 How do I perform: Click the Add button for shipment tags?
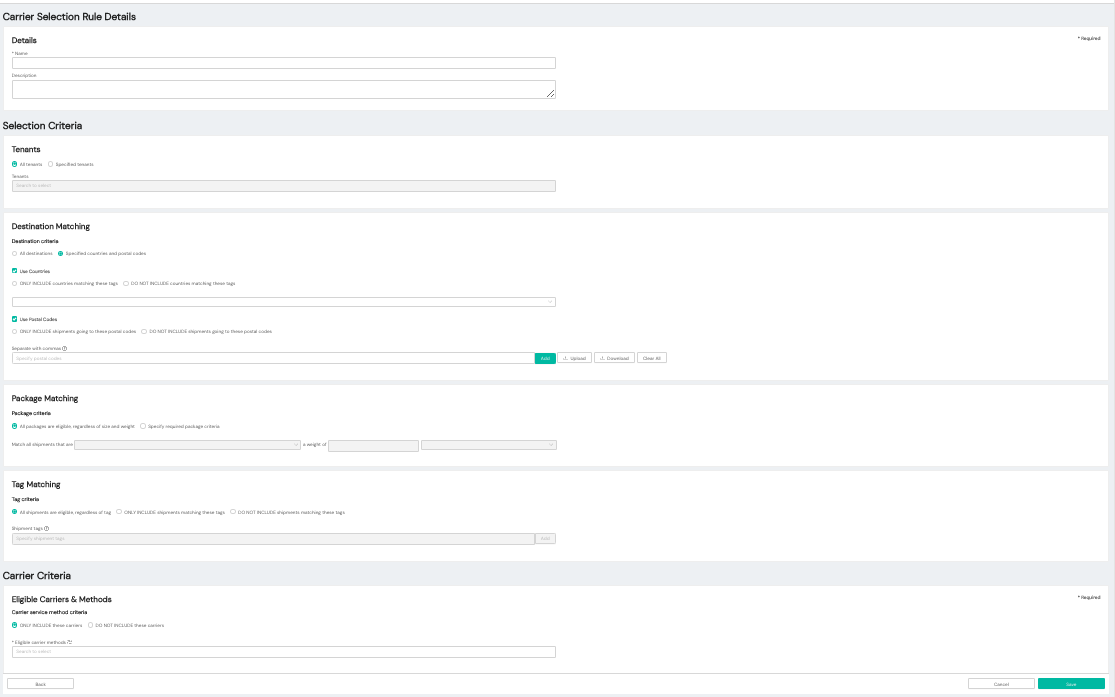(x=545, y=538)
